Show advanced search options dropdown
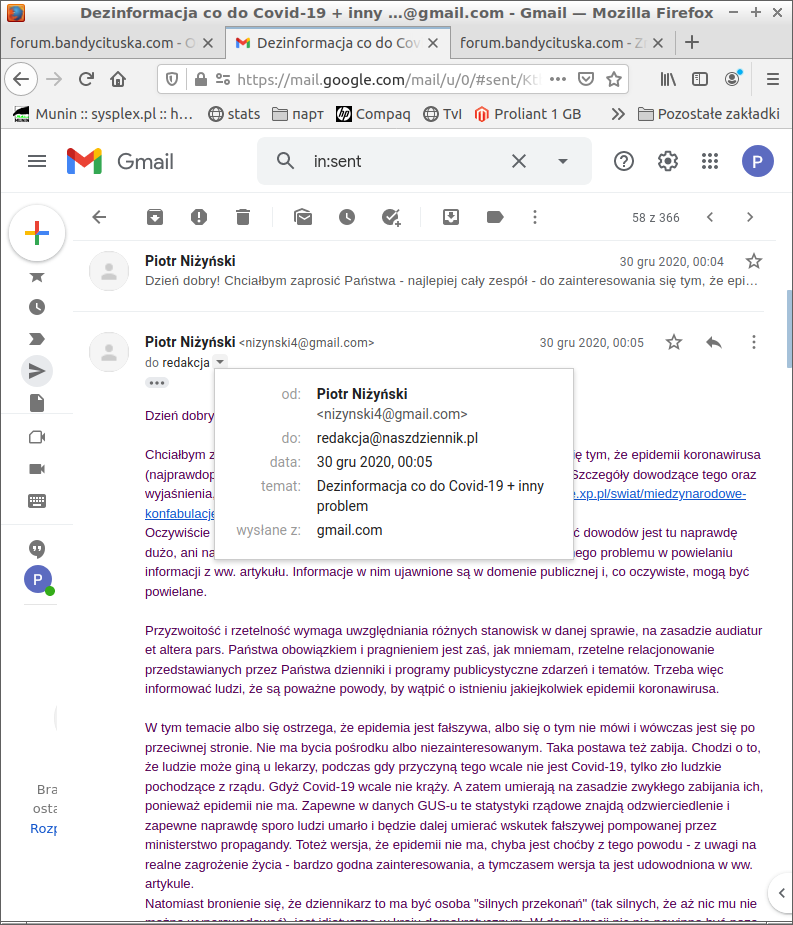Screen dimensions: 793x925 click(x=563, y=161)
